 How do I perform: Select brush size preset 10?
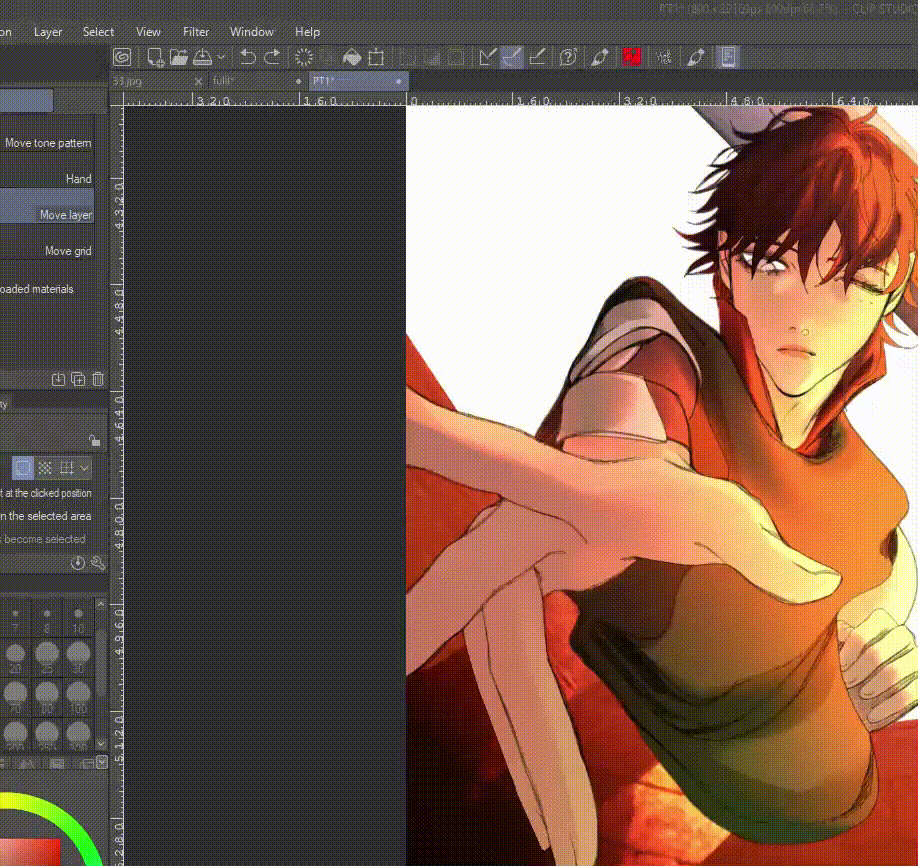(x=78, y=619)
